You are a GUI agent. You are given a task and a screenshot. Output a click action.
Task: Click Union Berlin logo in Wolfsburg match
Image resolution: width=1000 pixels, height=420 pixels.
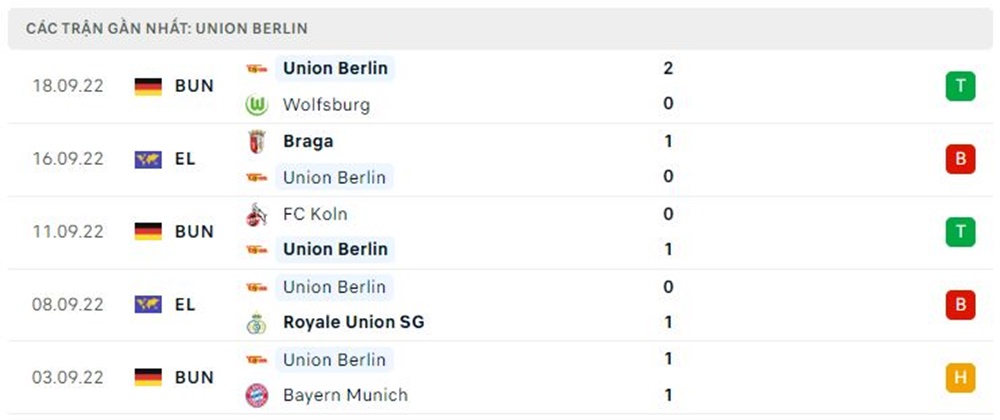pos(257,69)
